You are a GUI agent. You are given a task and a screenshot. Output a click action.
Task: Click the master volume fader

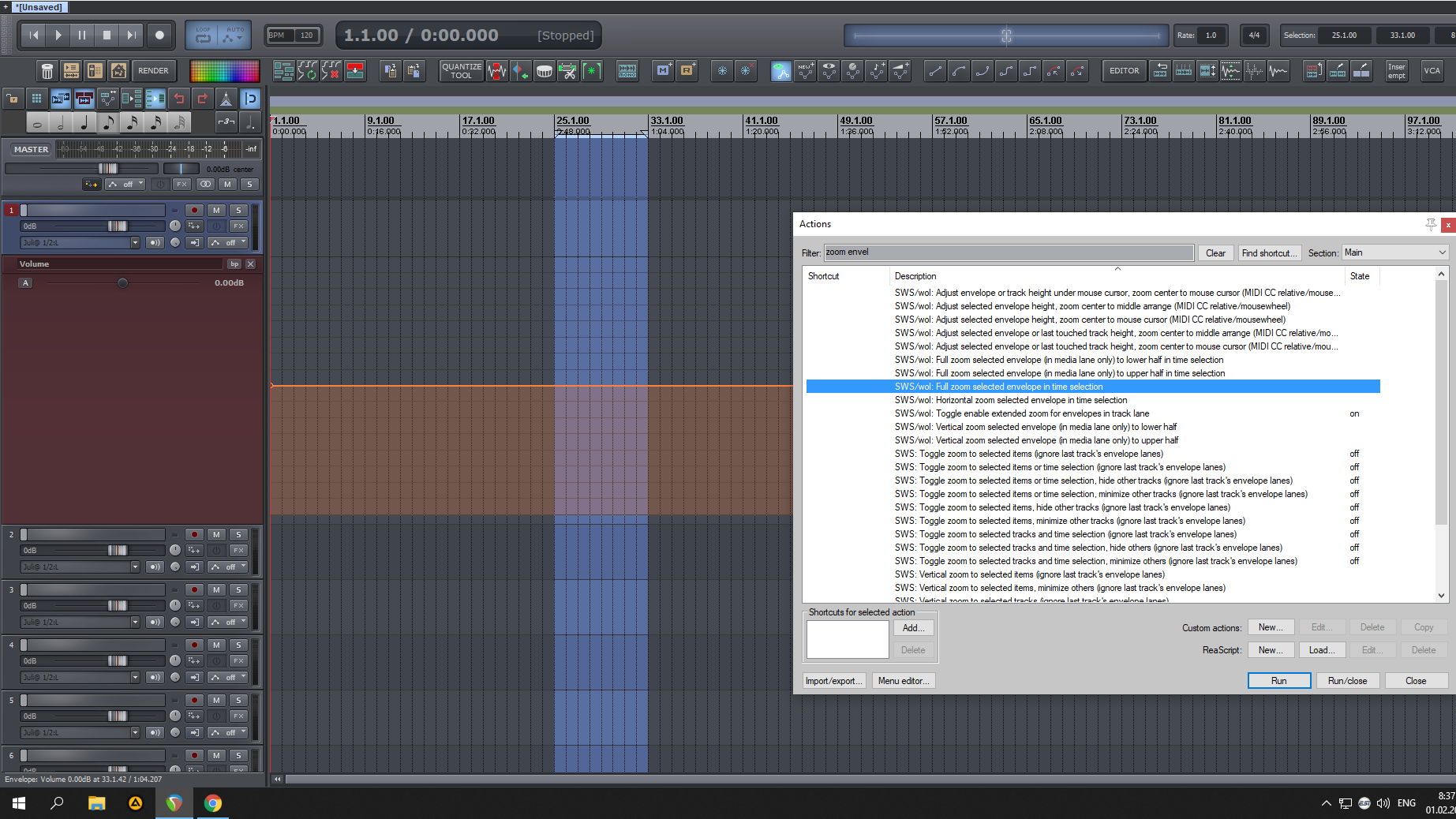point(108,168)
